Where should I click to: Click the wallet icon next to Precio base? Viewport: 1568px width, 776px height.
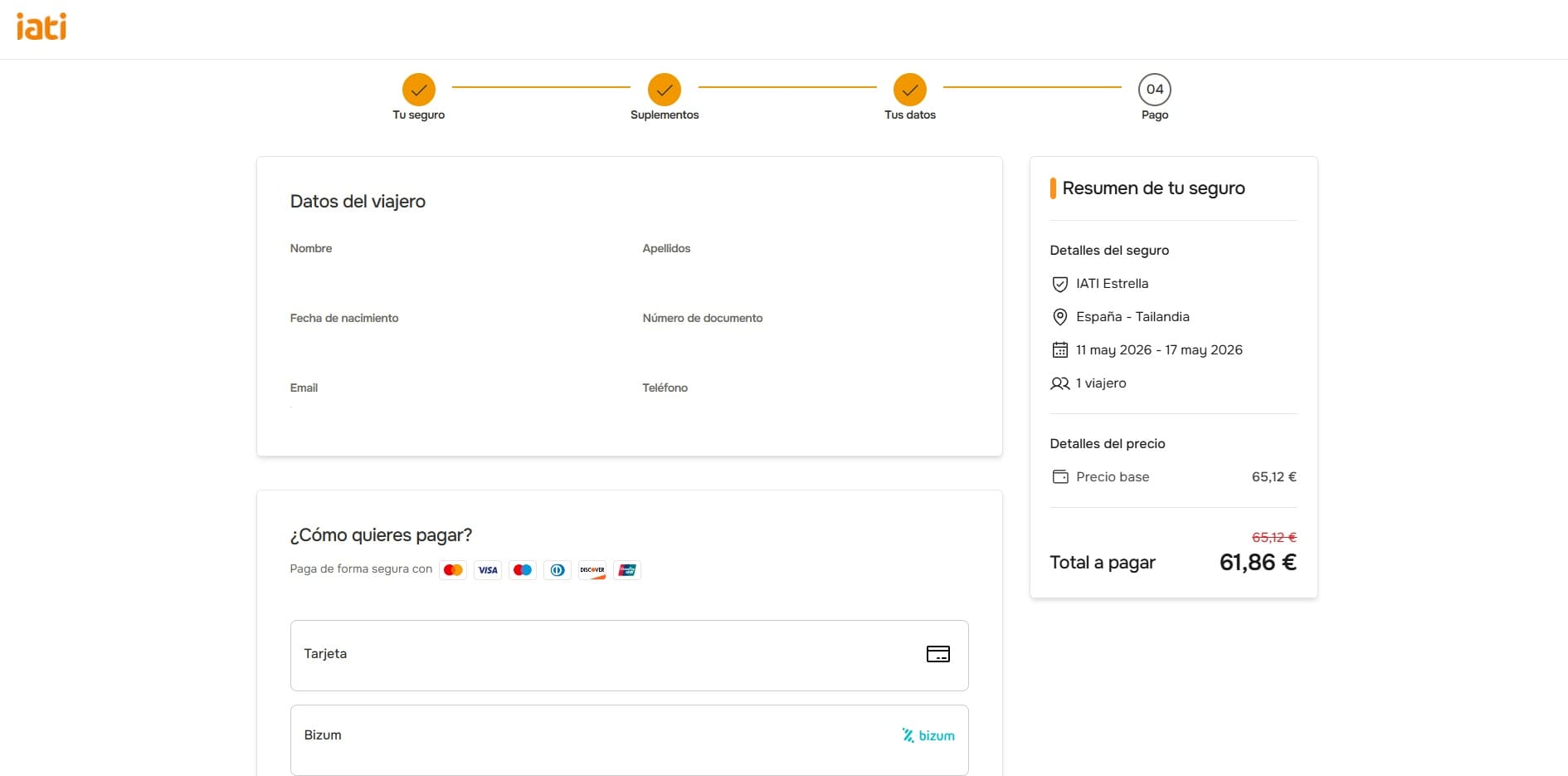1059,476
